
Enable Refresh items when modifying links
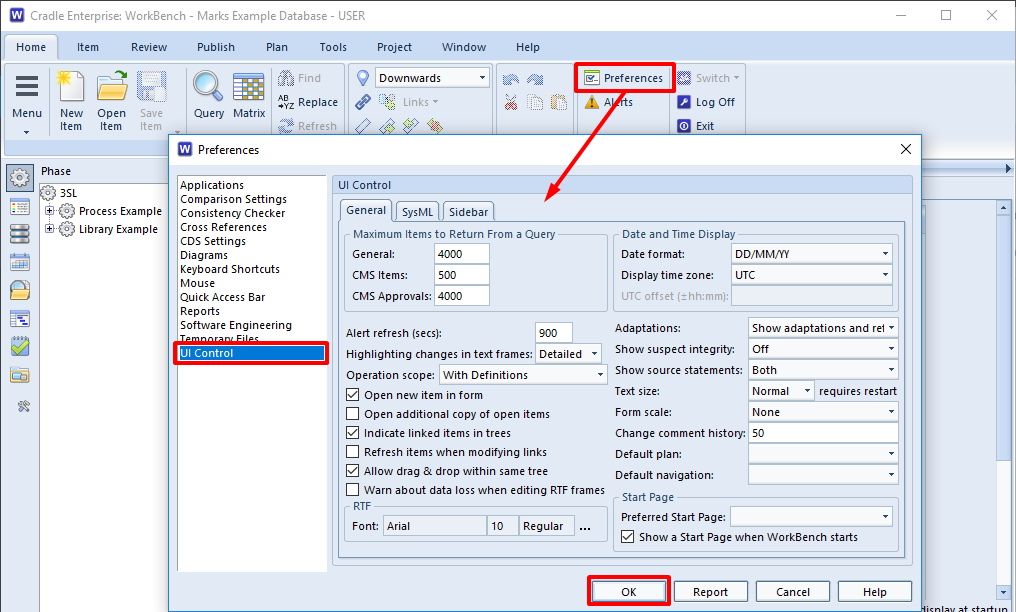tap(352, 451)
